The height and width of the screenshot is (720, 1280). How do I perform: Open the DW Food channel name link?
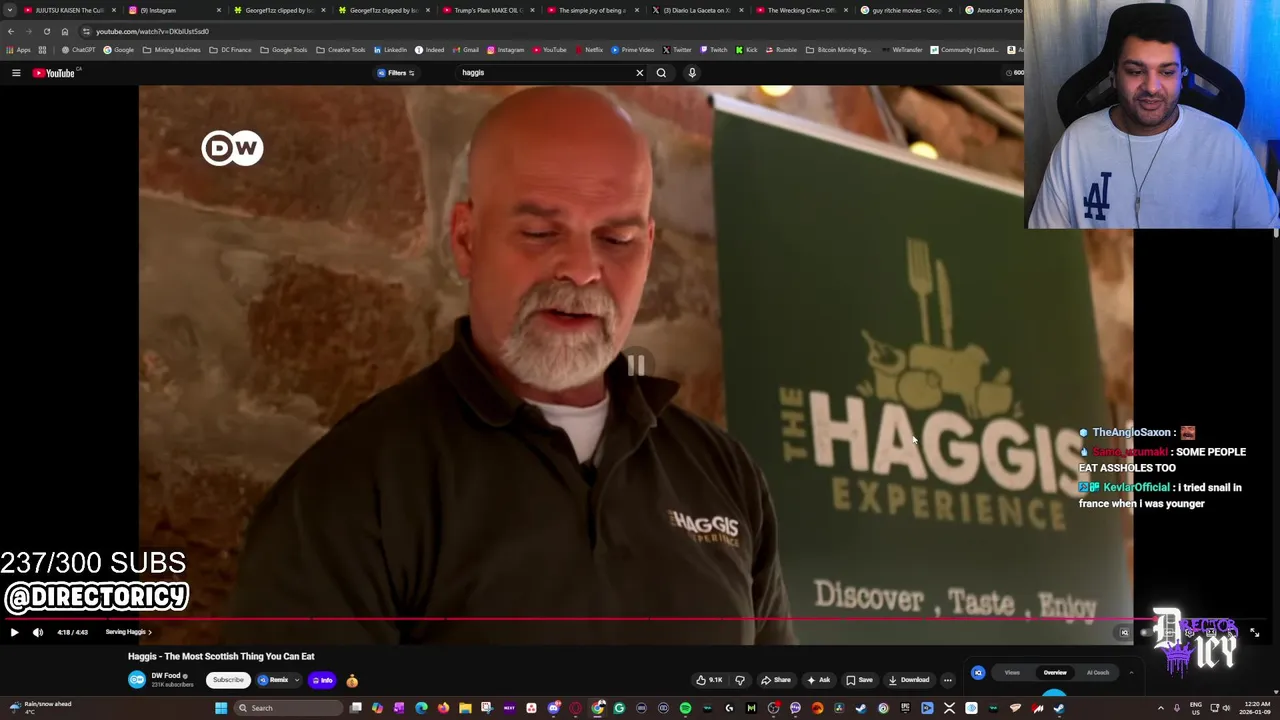(166, 676)
